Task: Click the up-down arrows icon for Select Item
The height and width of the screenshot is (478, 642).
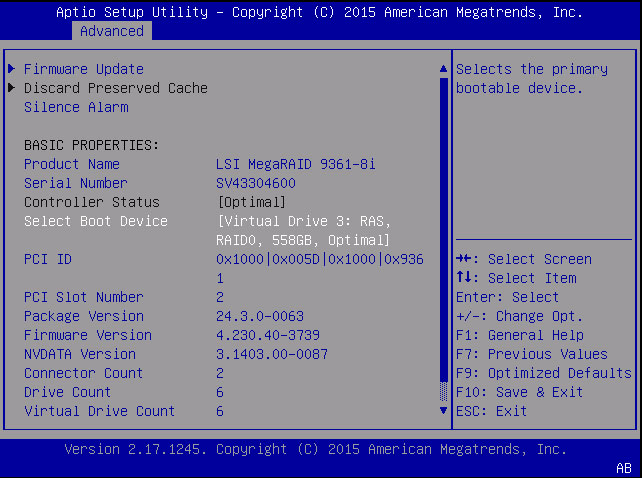Action: click(x=464, y=278)
